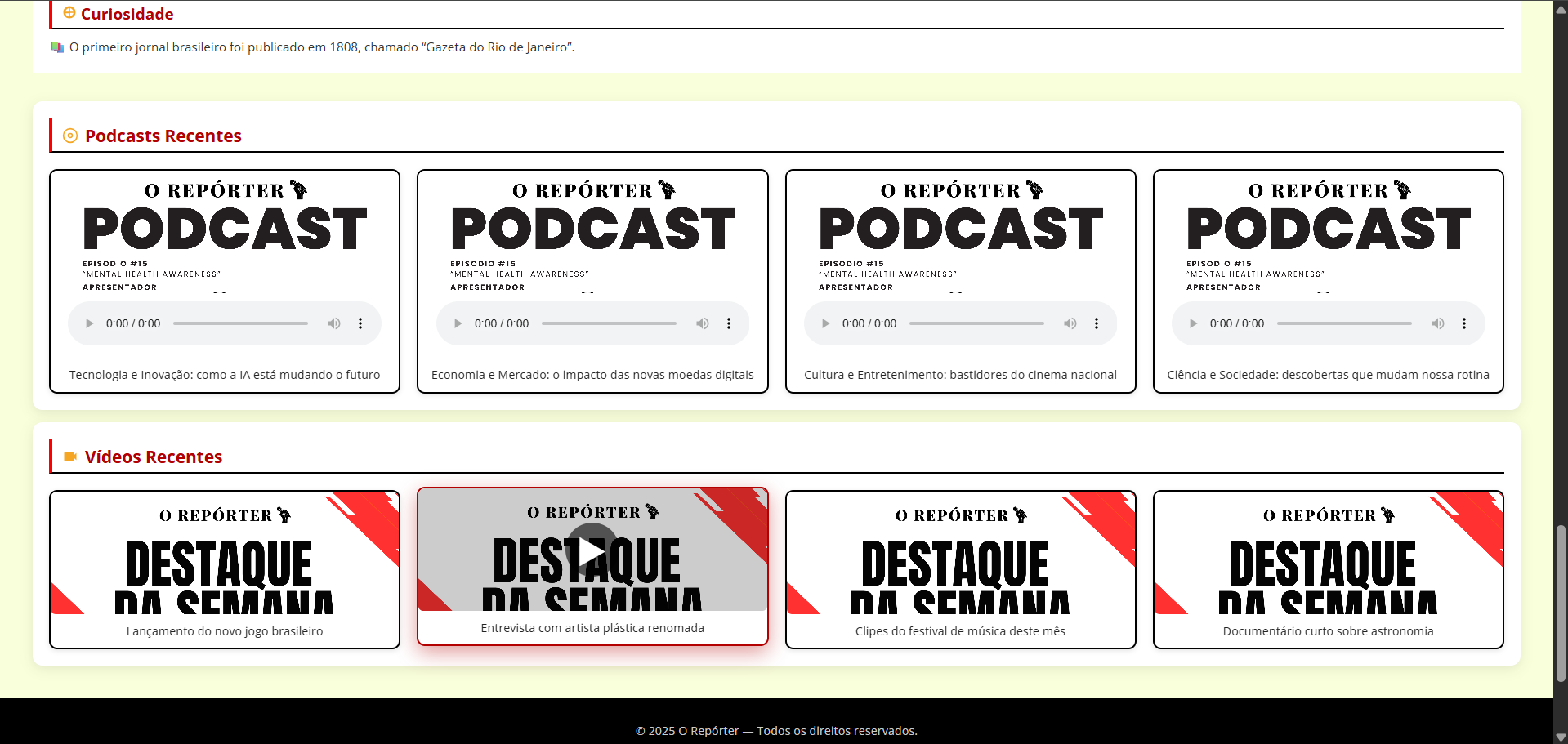Open the overflow menu on the last podcast player
Image resolution: width=1568 pixels, height=744 pixels.
1463,323
